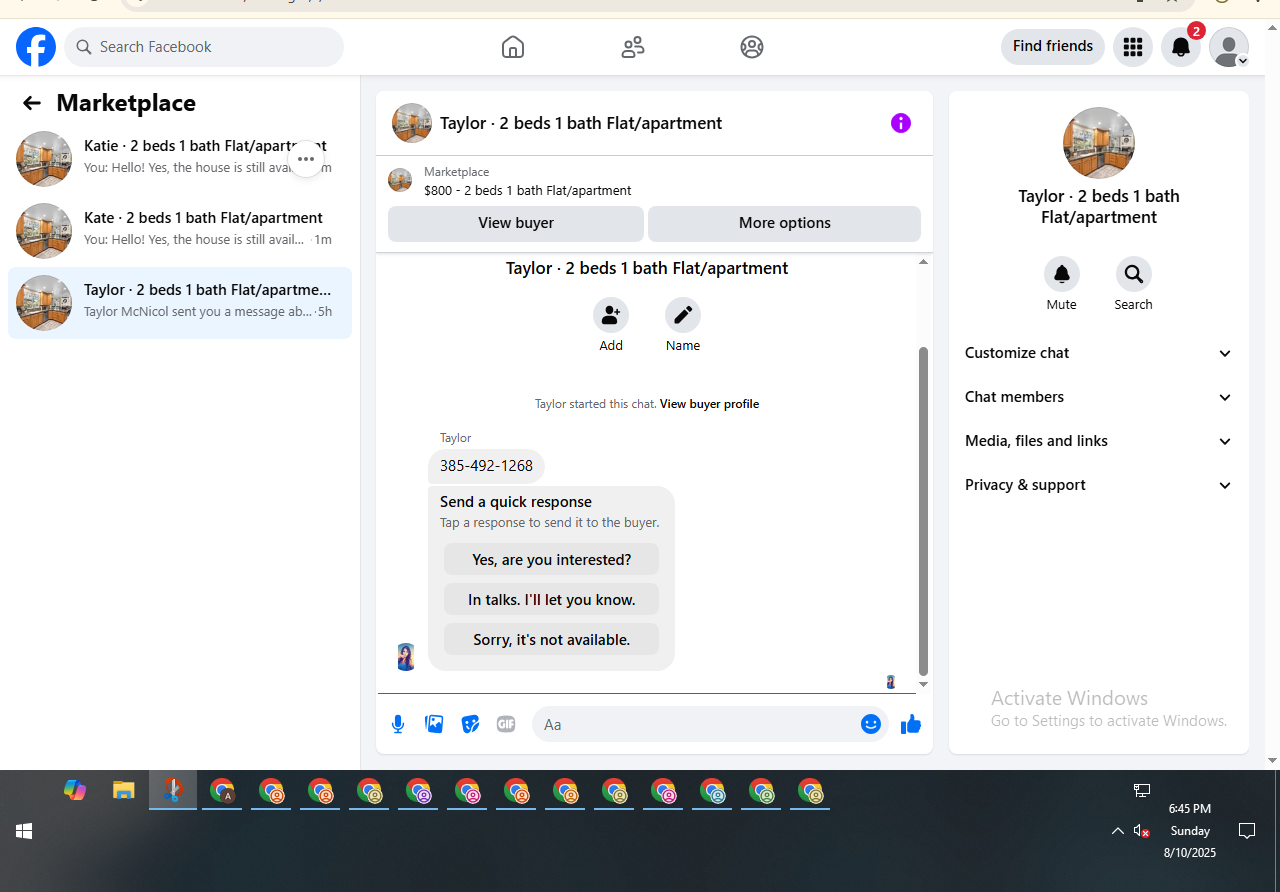The image size is (1280, 892).
Task: Open the Home icon in top navigation
Action: 513,47
